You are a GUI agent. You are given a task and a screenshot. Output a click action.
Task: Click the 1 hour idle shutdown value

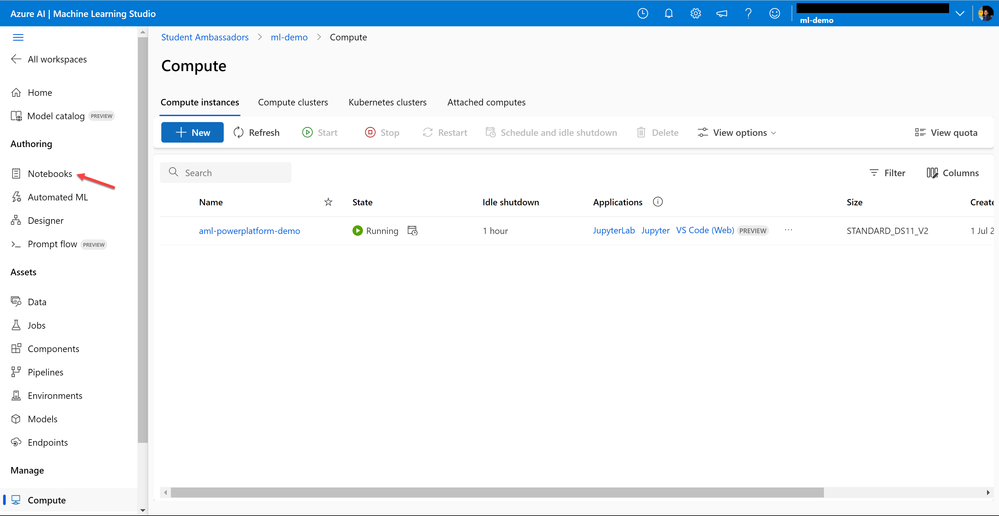pyautogui.click(x=495, y=231)
